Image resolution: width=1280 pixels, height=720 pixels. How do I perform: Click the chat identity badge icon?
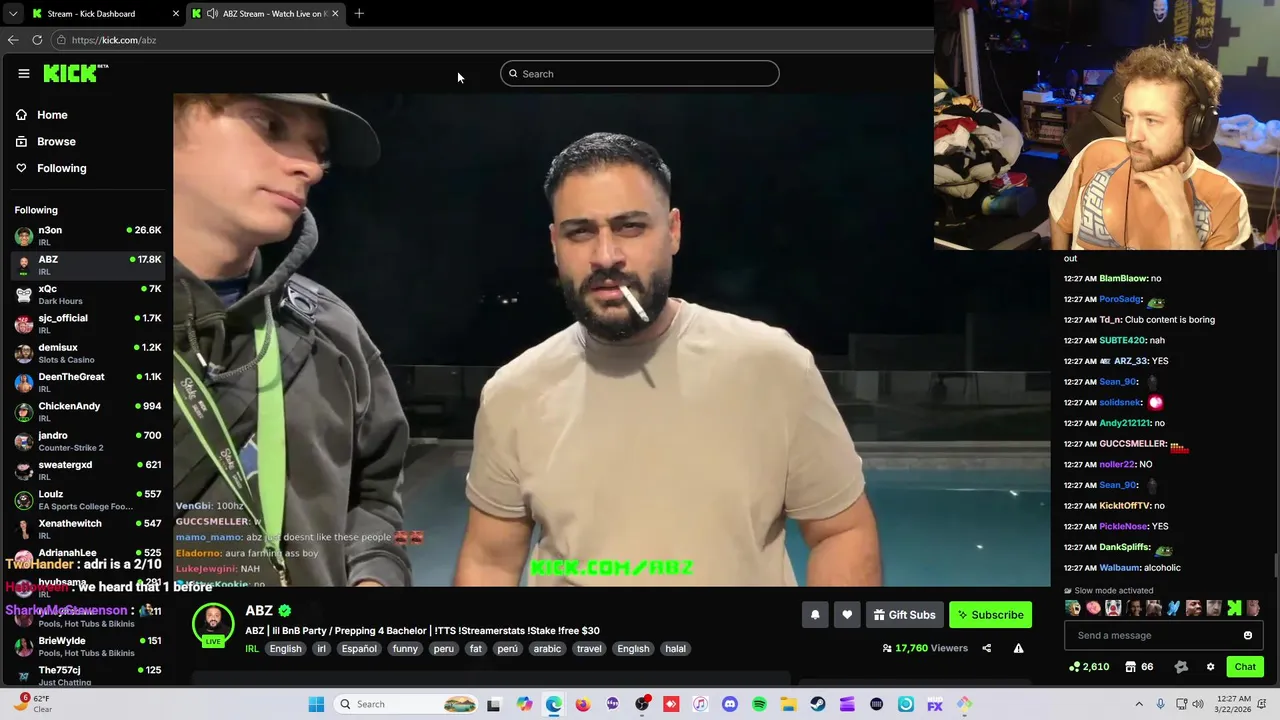pos(1181,667)
